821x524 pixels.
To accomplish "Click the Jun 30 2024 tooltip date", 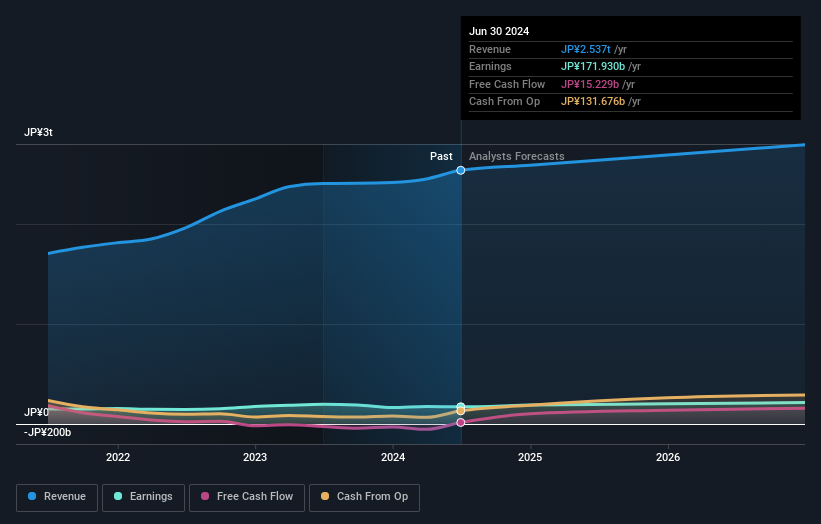I will point(499,31).
